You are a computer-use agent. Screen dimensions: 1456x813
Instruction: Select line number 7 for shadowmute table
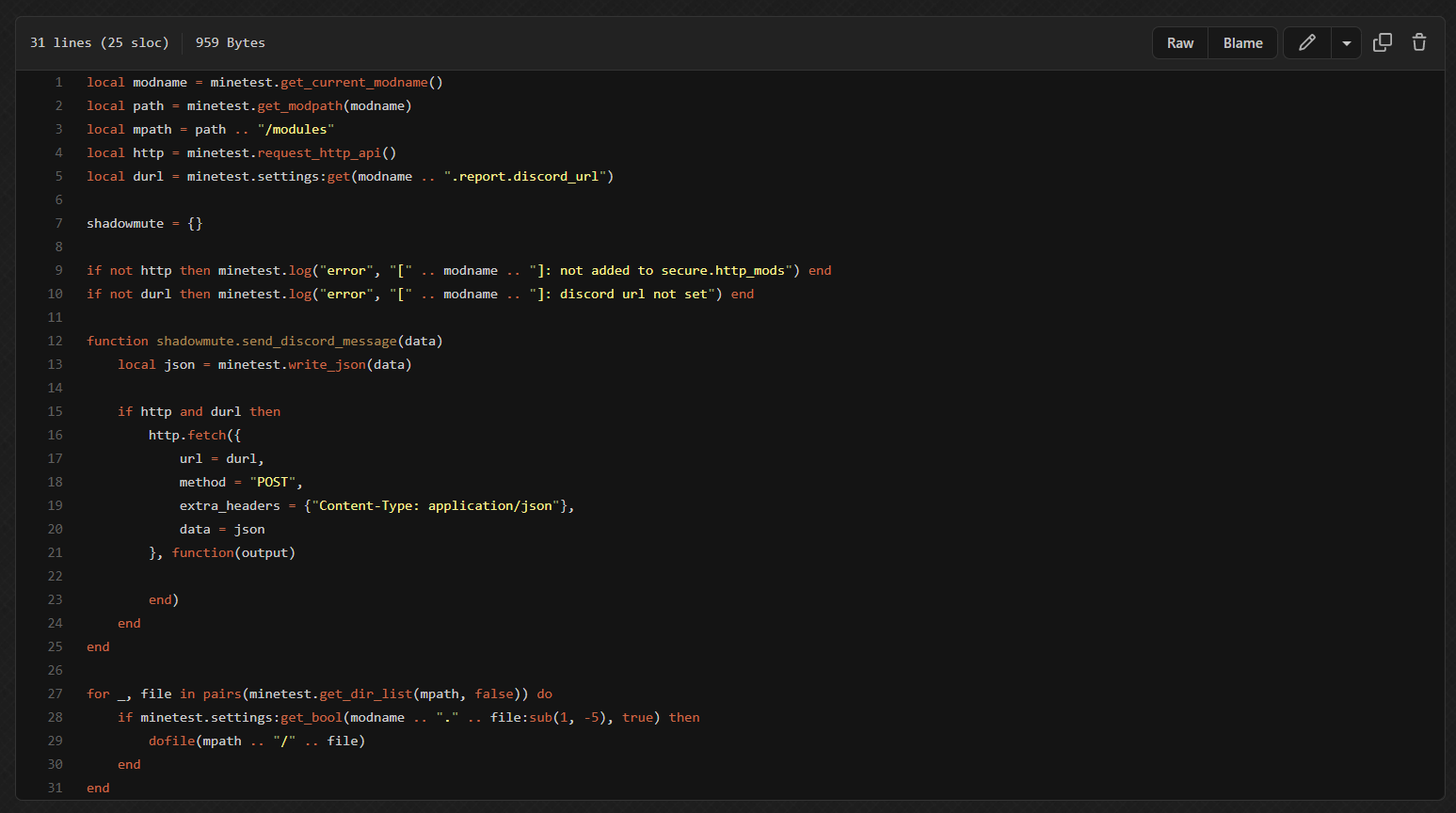click(x=58, y=224)
